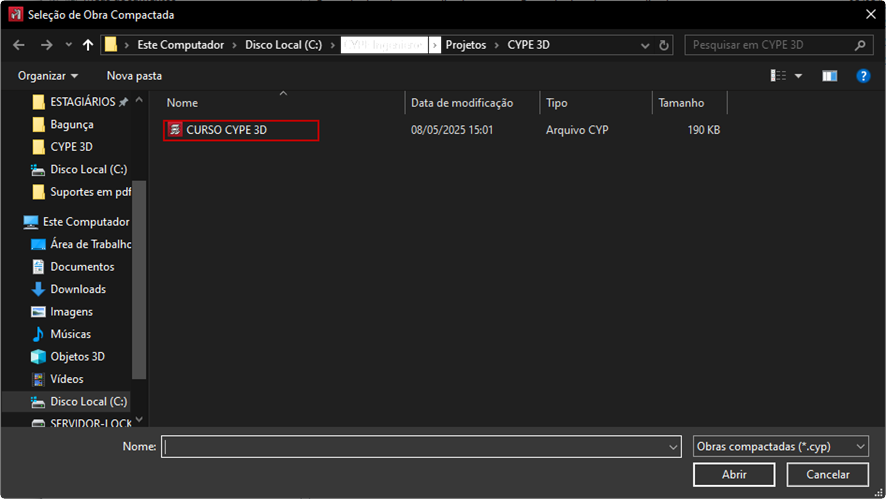The height and width of the screenshot is (499, 886).
Task: Click the Cancelar button
Action: coord(828,475)
